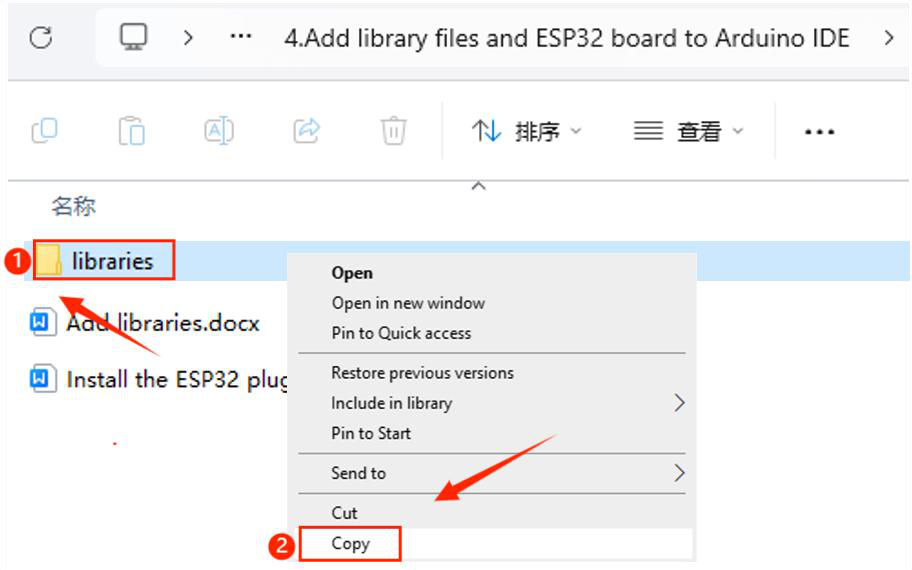Click the Share icon in toolbar
Image resolution: width=912 pixels, height=570 pixels.
(x=307, y=131)
